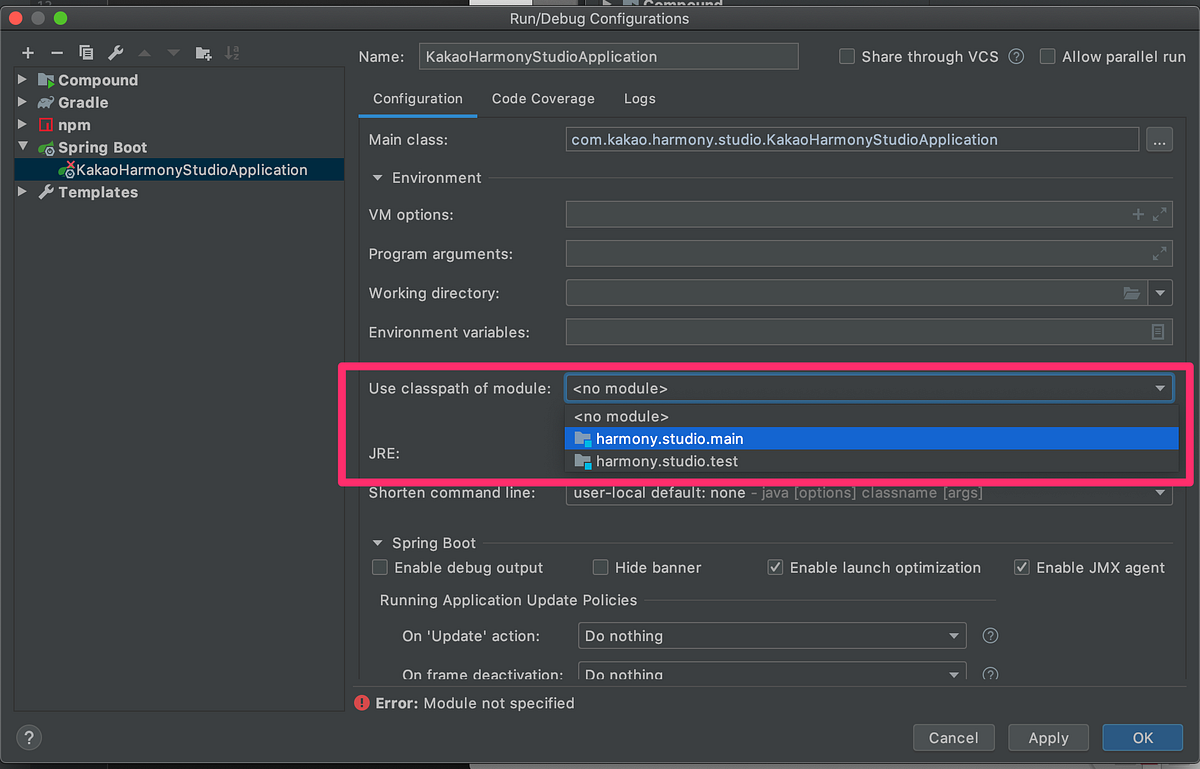
Task: Open the Environment variables editor
Action: 1157,332
